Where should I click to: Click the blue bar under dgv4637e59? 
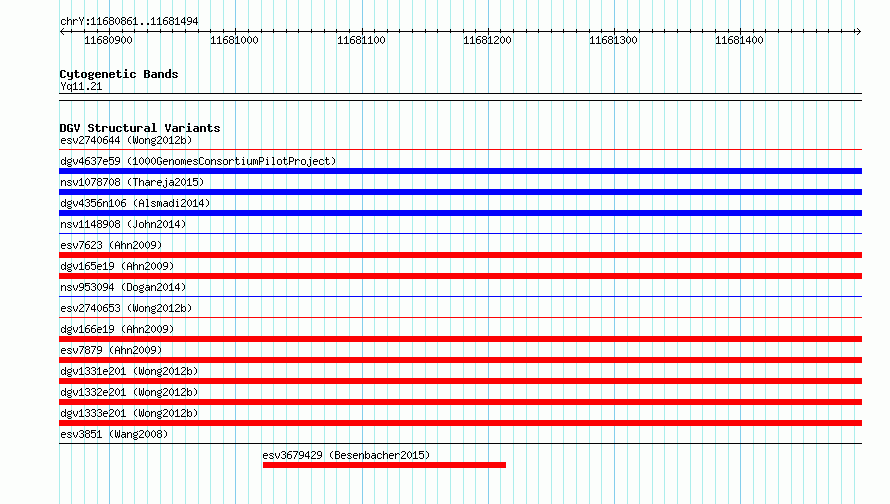(460, 171)
